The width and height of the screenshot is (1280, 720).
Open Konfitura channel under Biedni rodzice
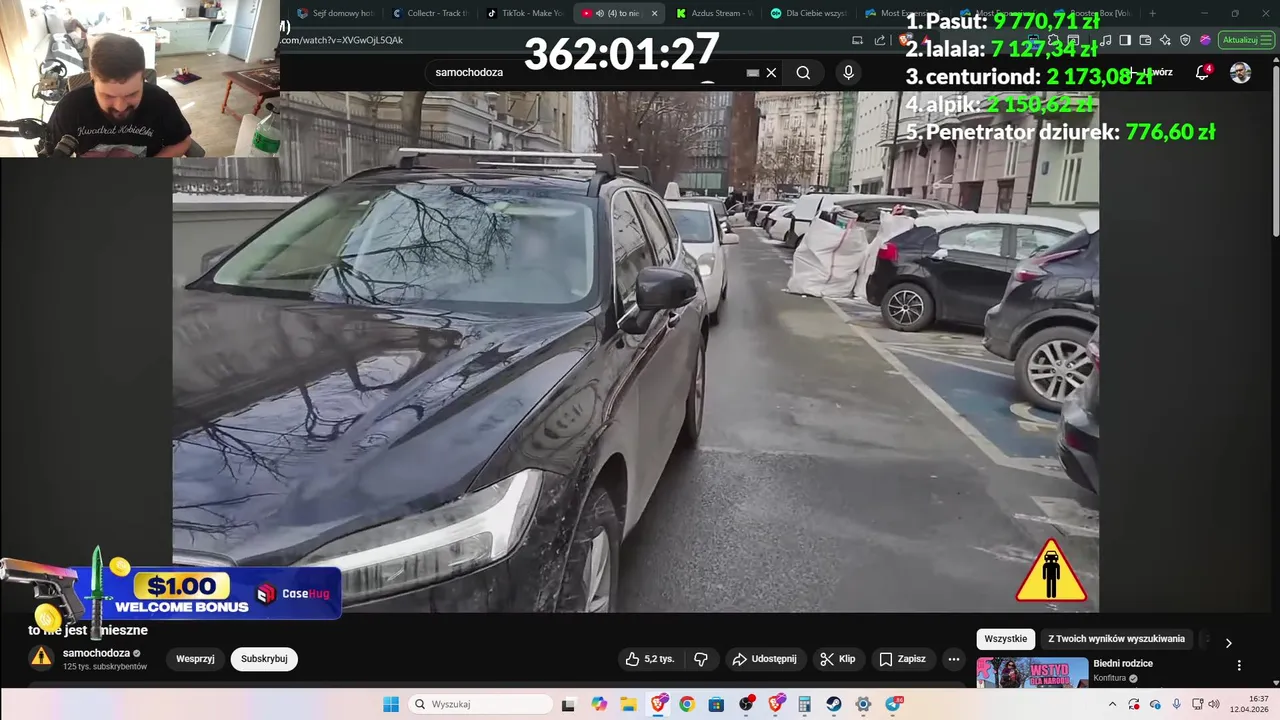click(1109, 678)
